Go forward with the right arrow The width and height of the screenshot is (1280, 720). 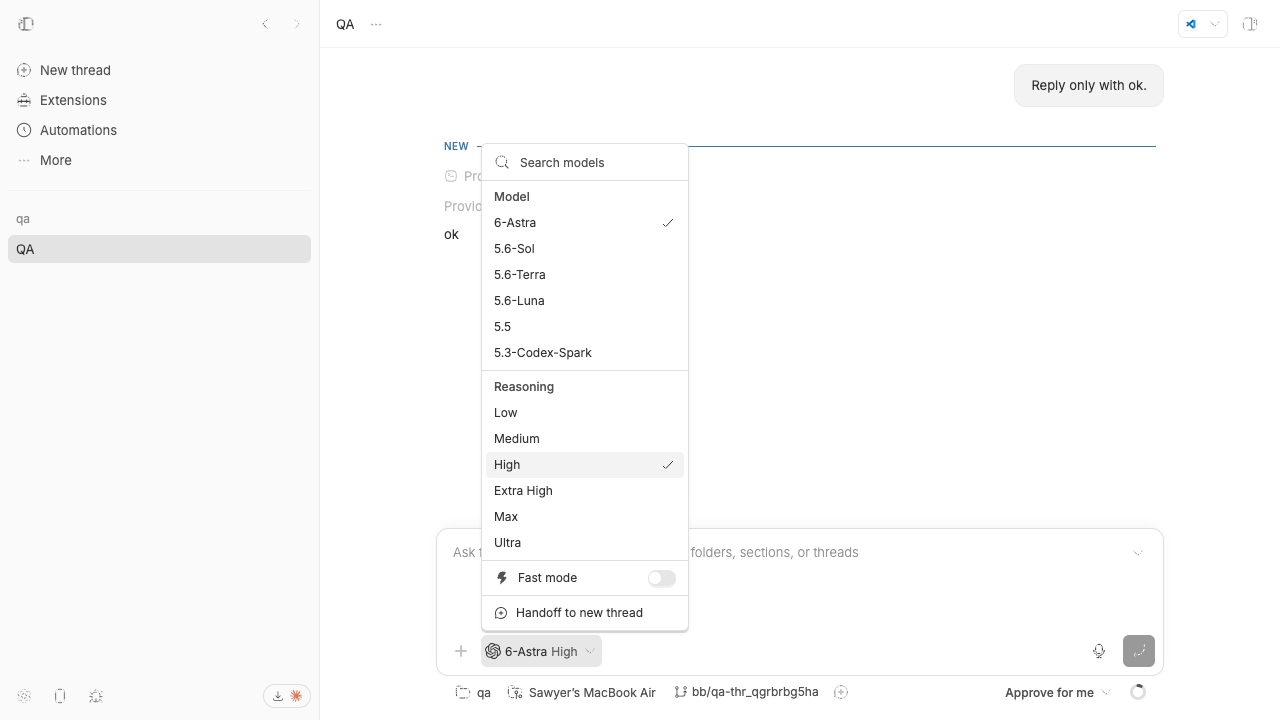tap(297, 24)
